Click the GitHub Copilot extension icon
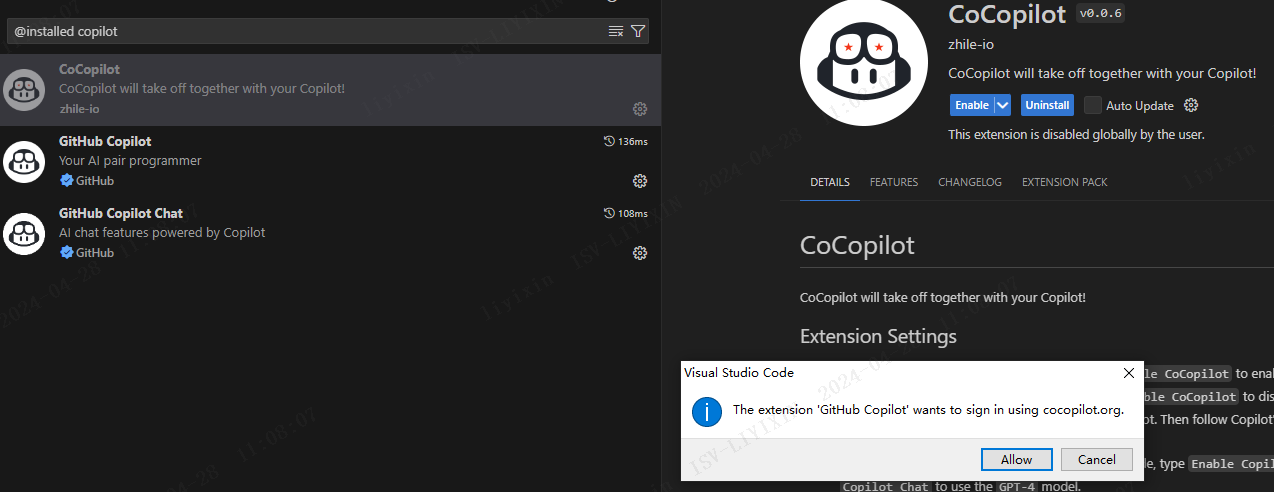 (23, 162)
